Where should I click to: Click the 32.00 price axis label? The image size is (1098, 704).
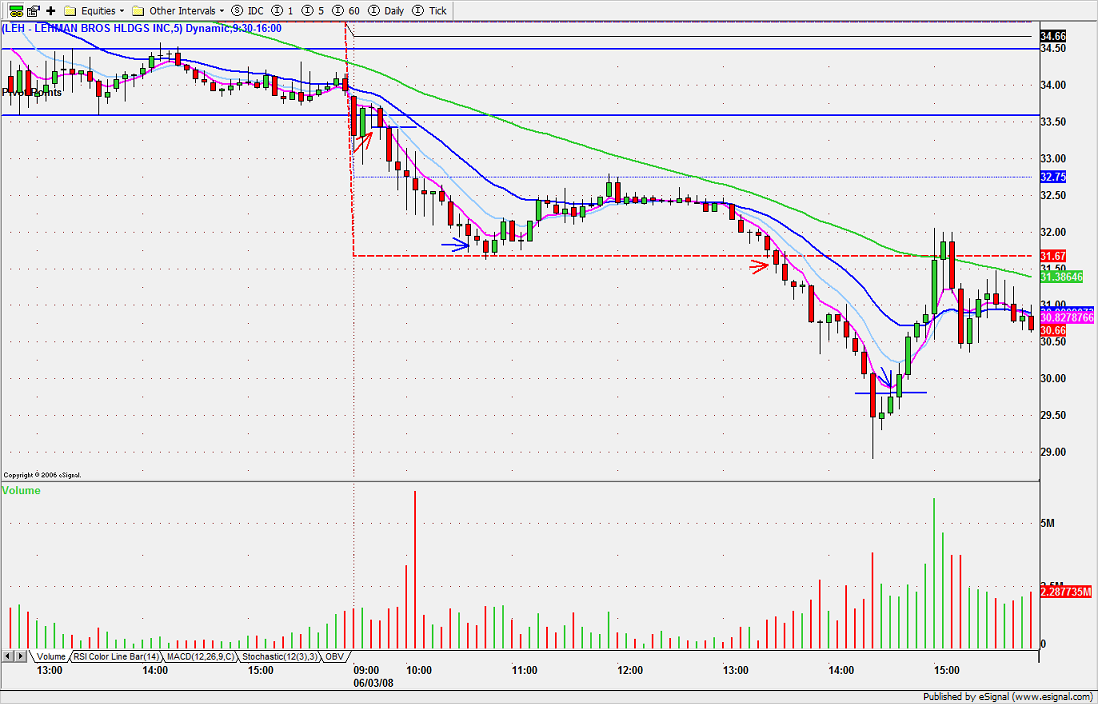(x=1053, y=232)
